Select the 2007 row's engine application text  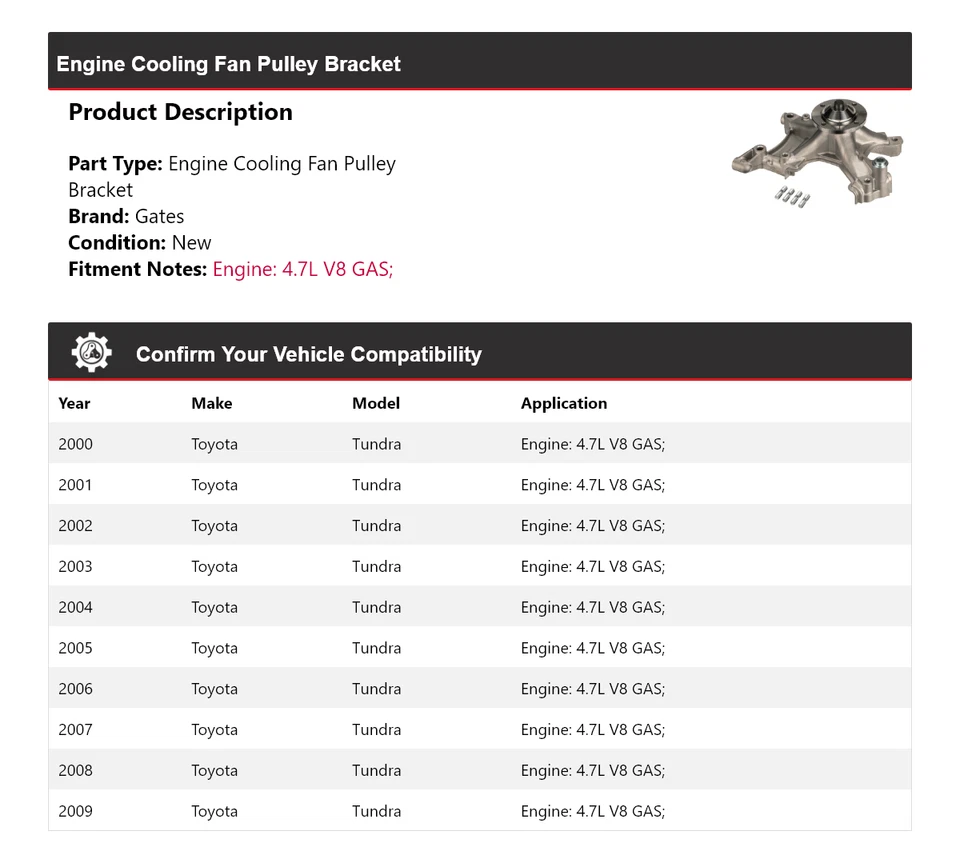point(592,730)
